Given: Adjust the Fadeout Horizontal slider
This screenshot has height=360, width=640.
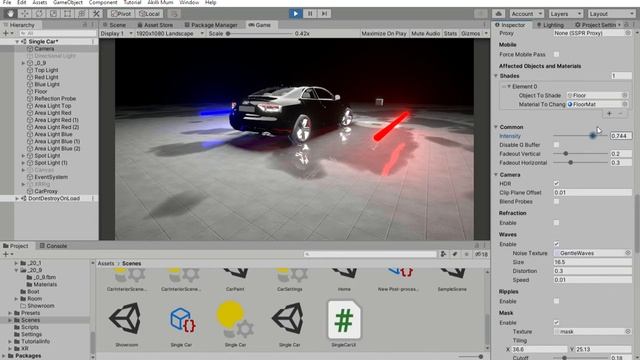Looking at the screenshot, I should (580, 163).
